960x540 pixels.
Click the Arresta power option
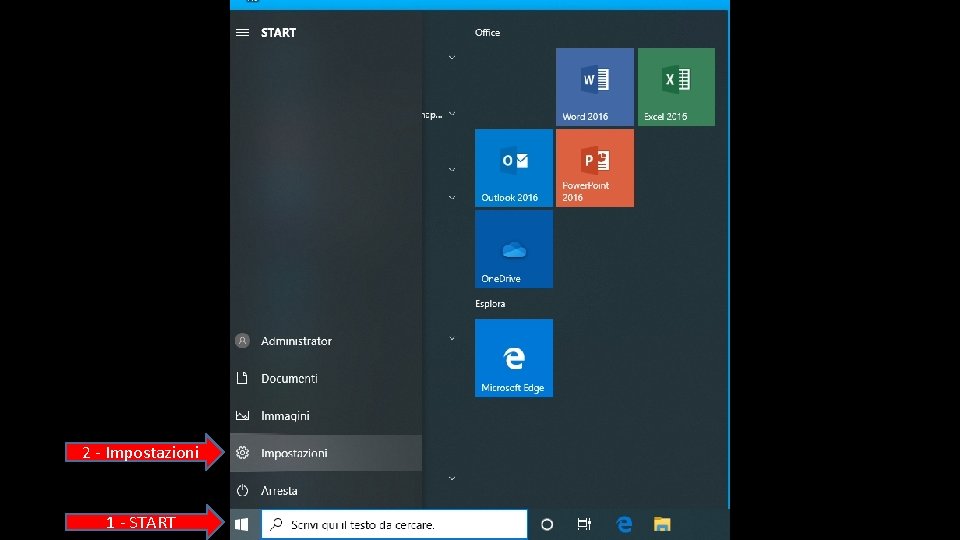click(x=326, y=490)
